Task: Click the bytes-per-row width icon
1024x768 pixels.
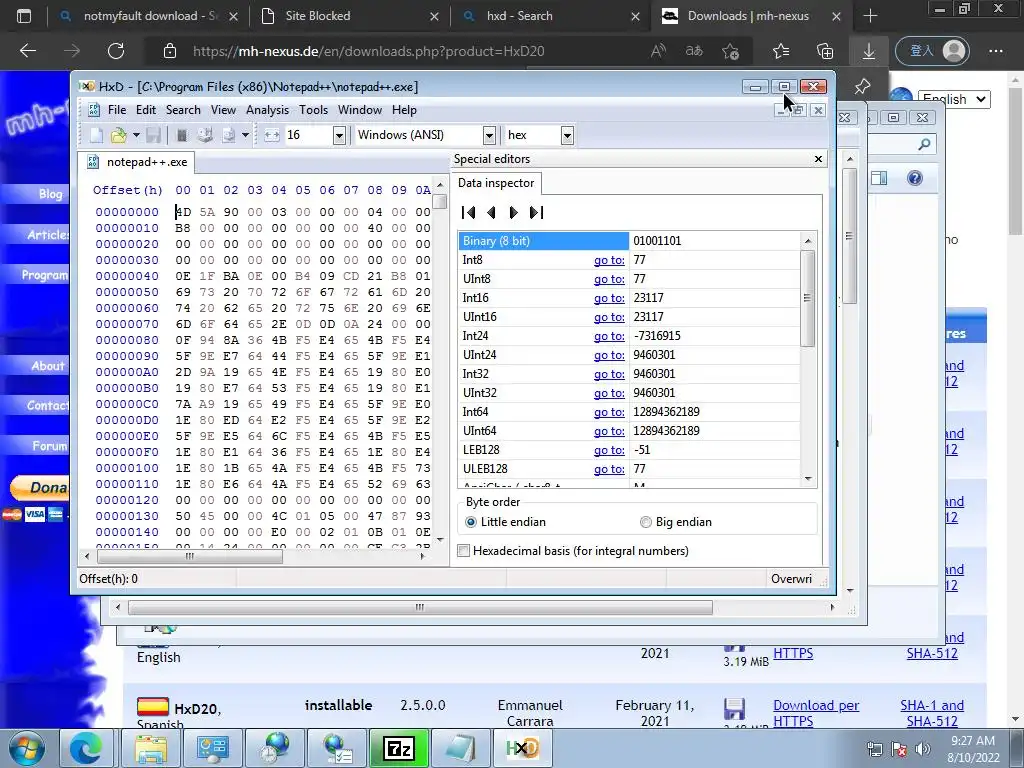Action: coord(272,135)
